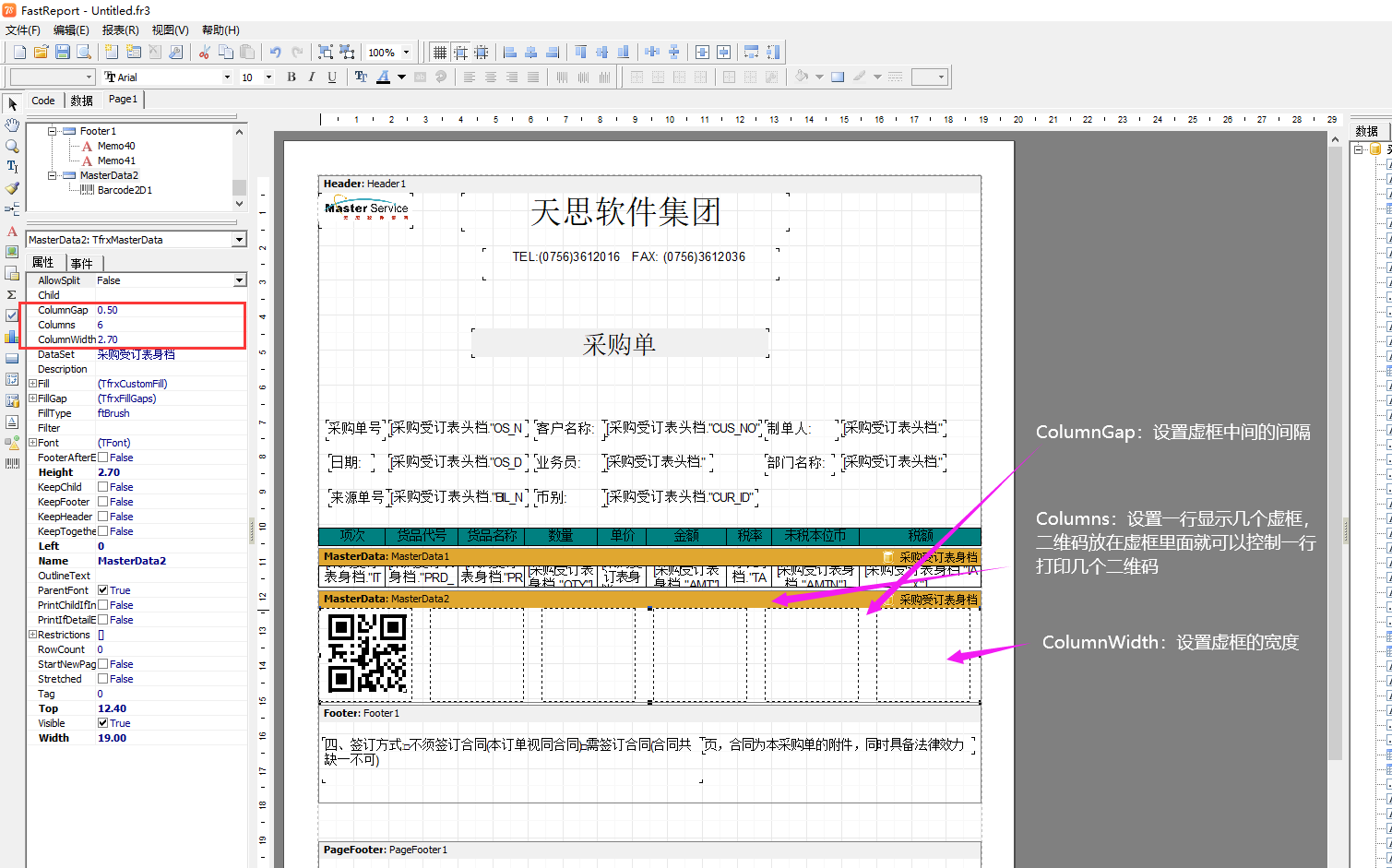
Task: Toggle the ParentFont checkbox
Action: [x=102, y=590]
